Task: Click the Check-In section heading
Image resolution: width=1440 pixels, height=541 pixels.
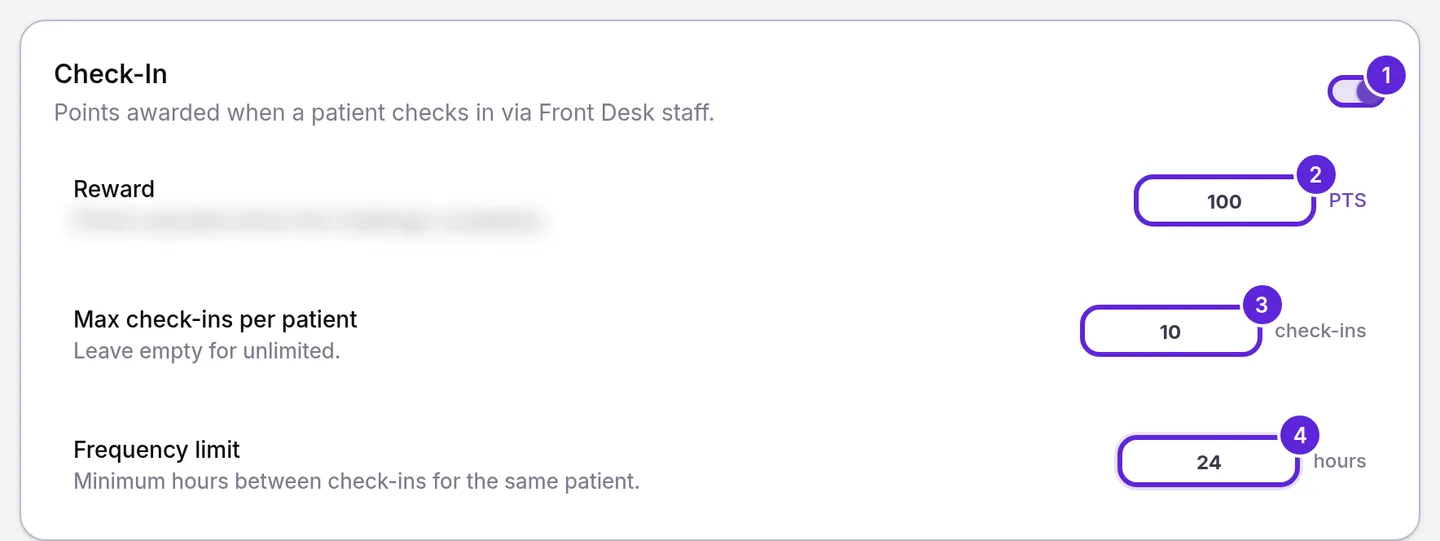Action: tap(110, 74)
